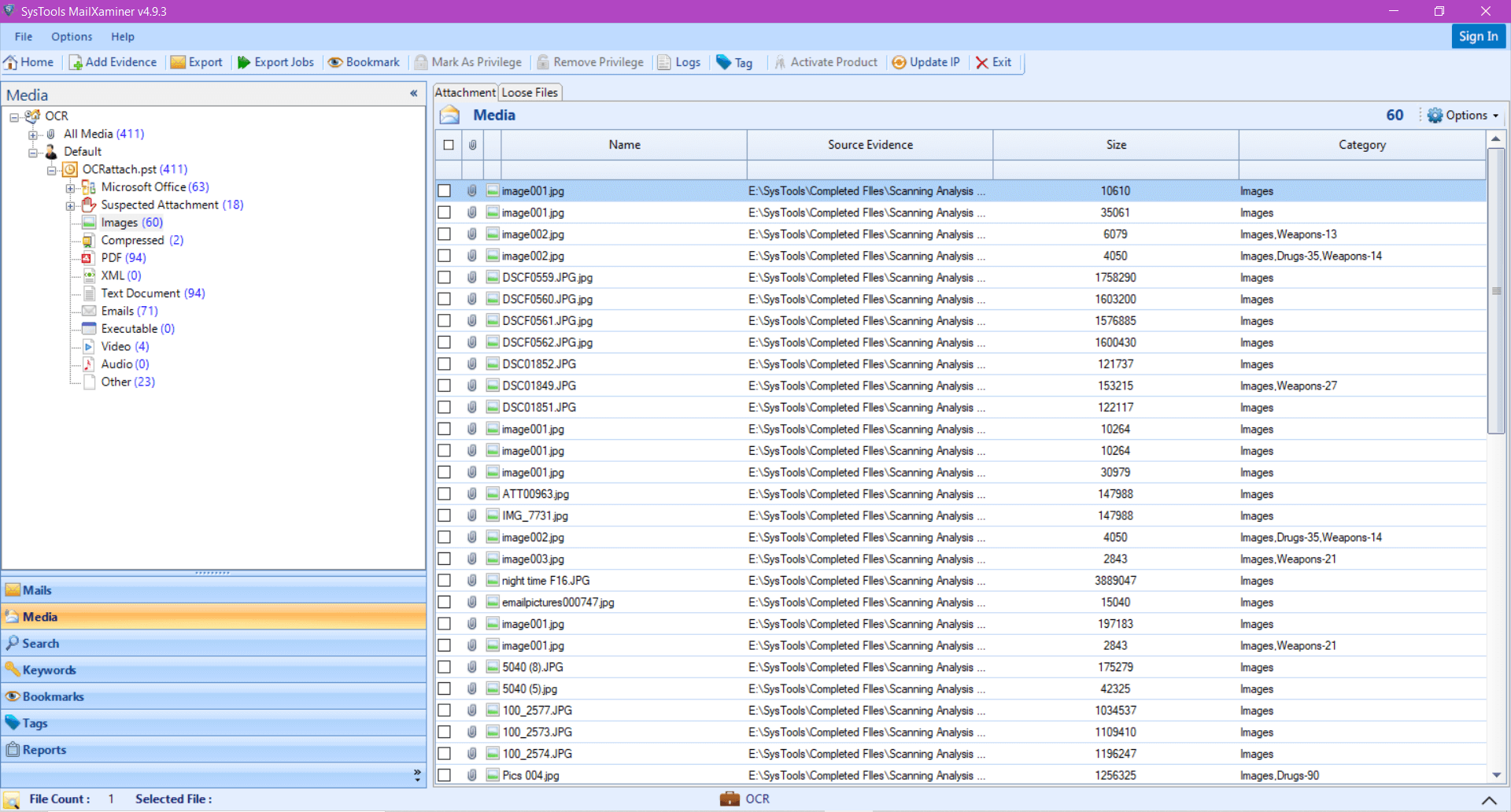Apply a Tag using the tag icon
The width and height of the screenshot is (1511, 812).
734,62
